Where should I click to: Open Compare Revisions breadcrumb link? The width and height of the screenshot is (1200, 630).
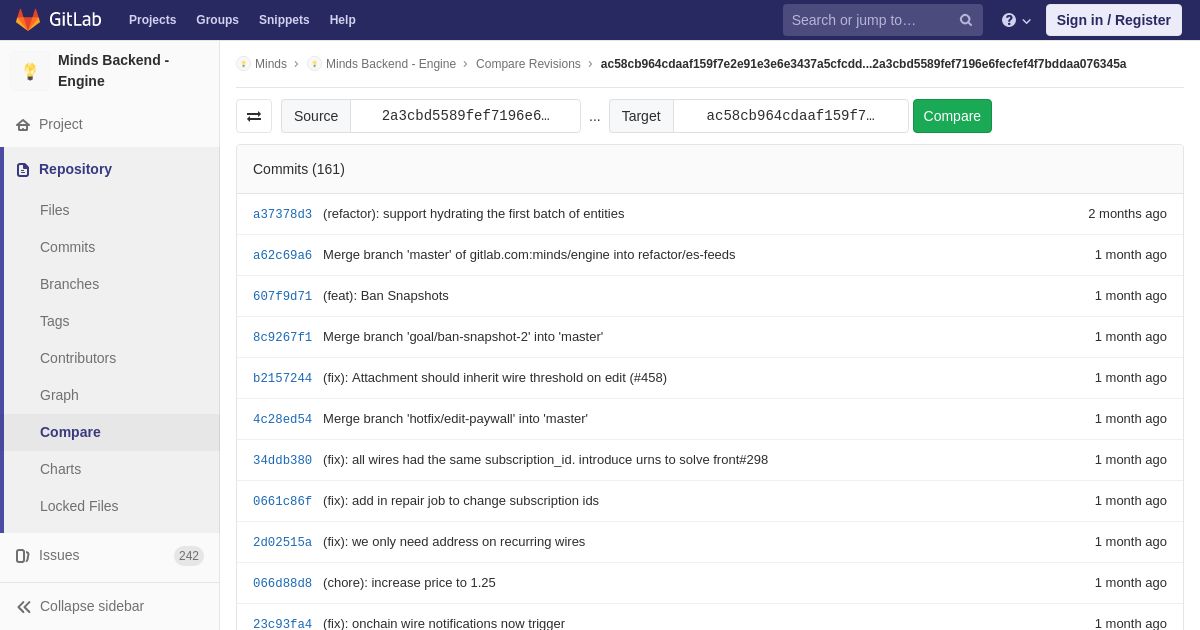pyautogui.click(x=528, y=64)
